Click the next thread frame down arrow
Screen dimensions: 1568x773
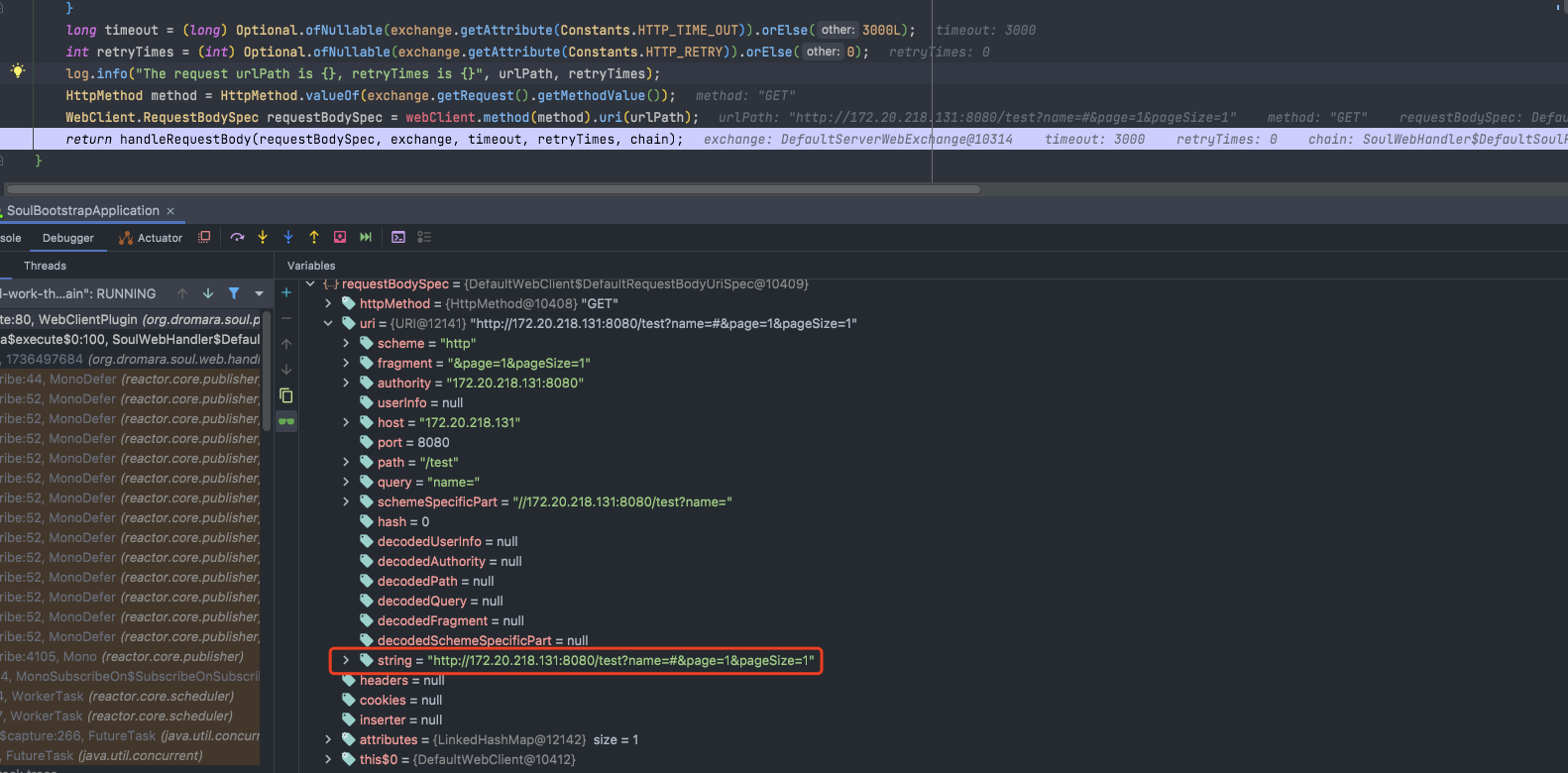pos(208,293)
